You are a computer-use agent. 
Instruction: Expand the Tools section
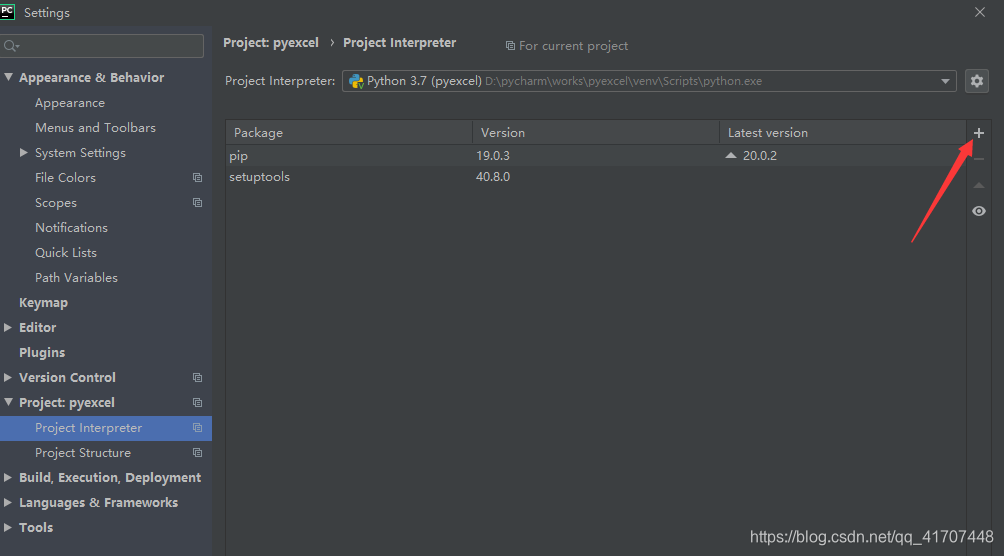[8, 527]
